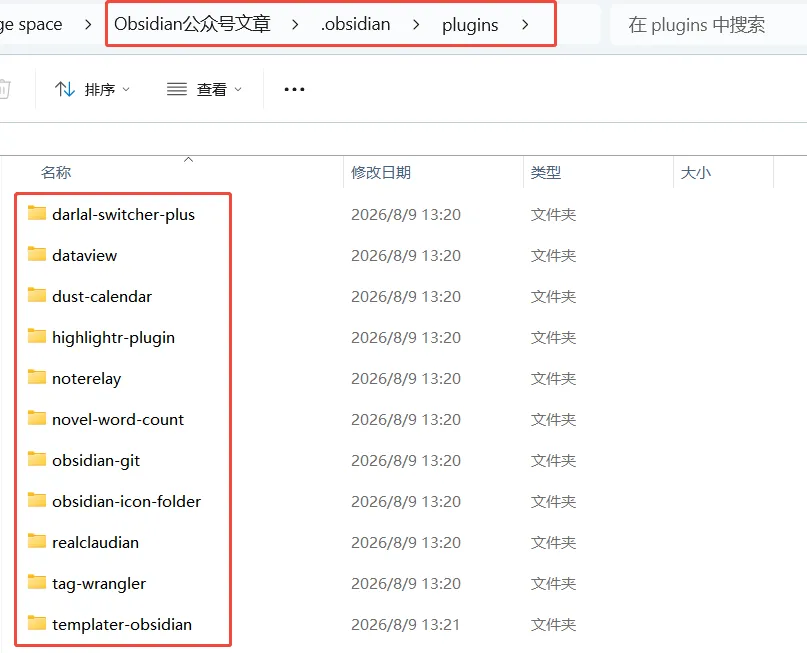Click the 文件夹 type of obsidian-git row

(553, 461)
